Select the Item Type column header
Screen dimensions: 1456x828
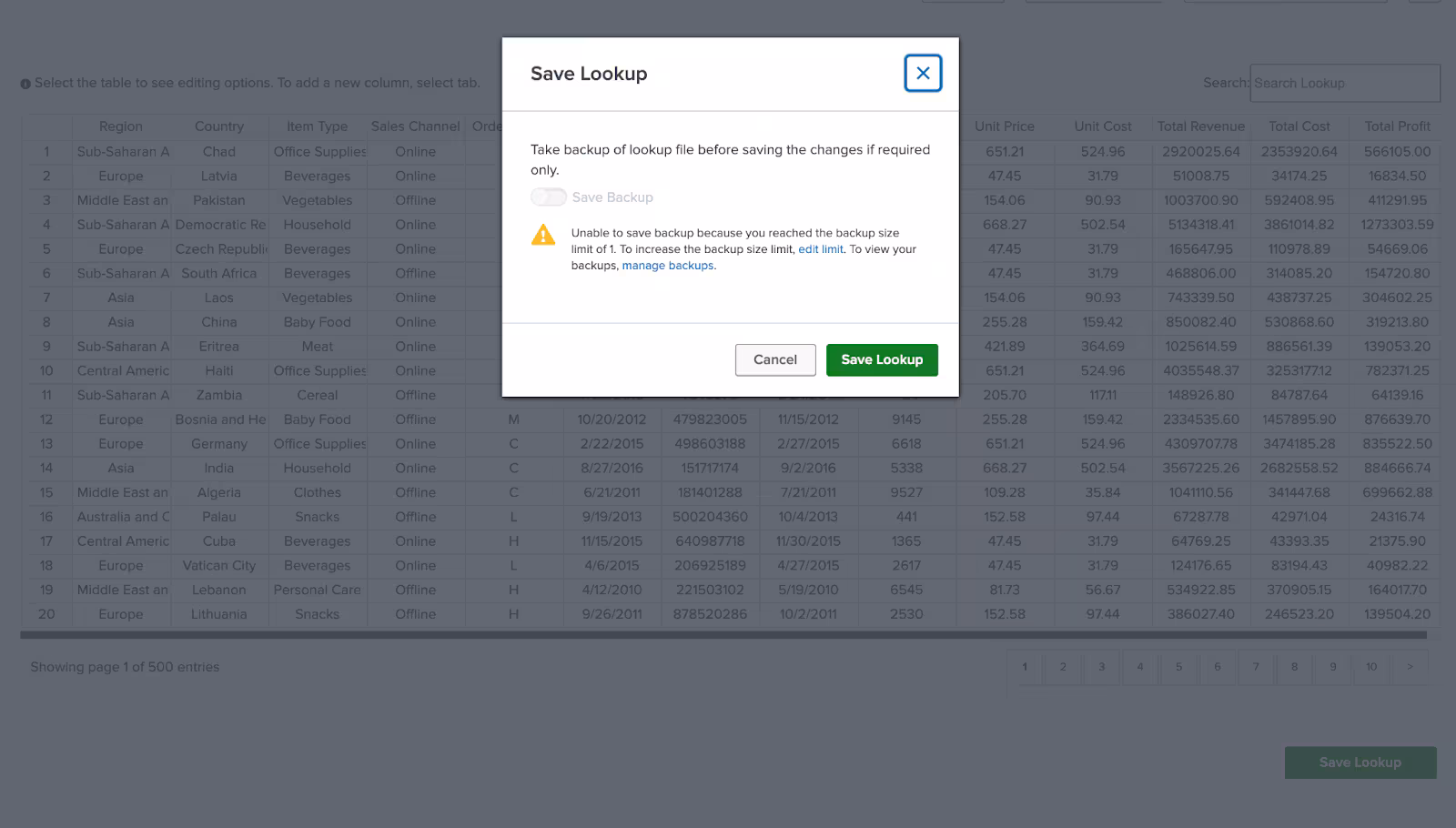pyautogui.click(x=317, y=126)
